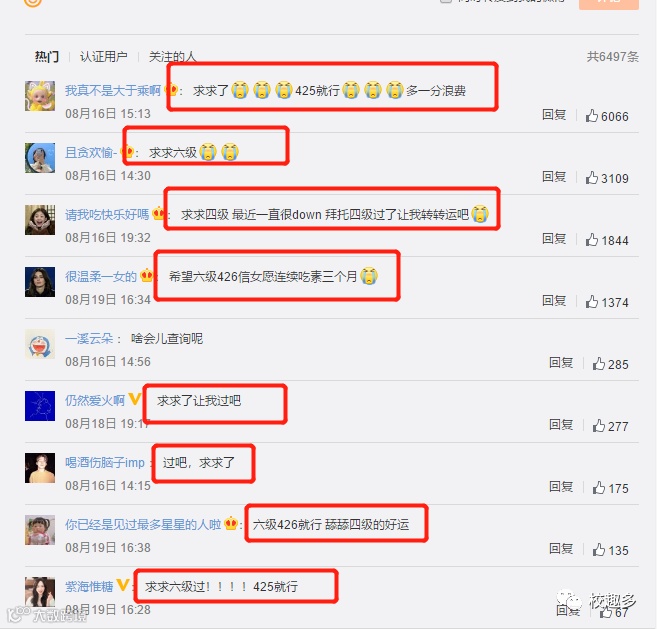Reply to 我真不是大于乘啊's comment
Image resolution: width=657 pixels, height=629 pixels.
pos(554,114)
